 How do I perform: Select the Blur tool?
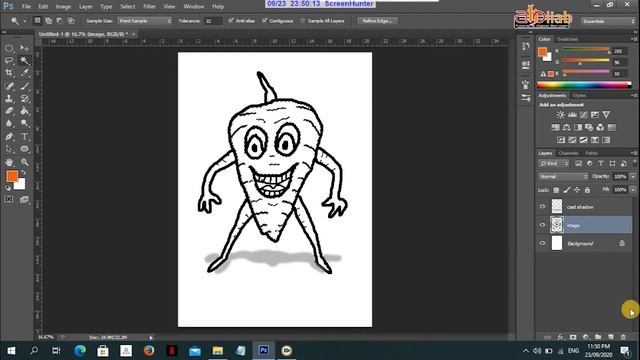9,123
